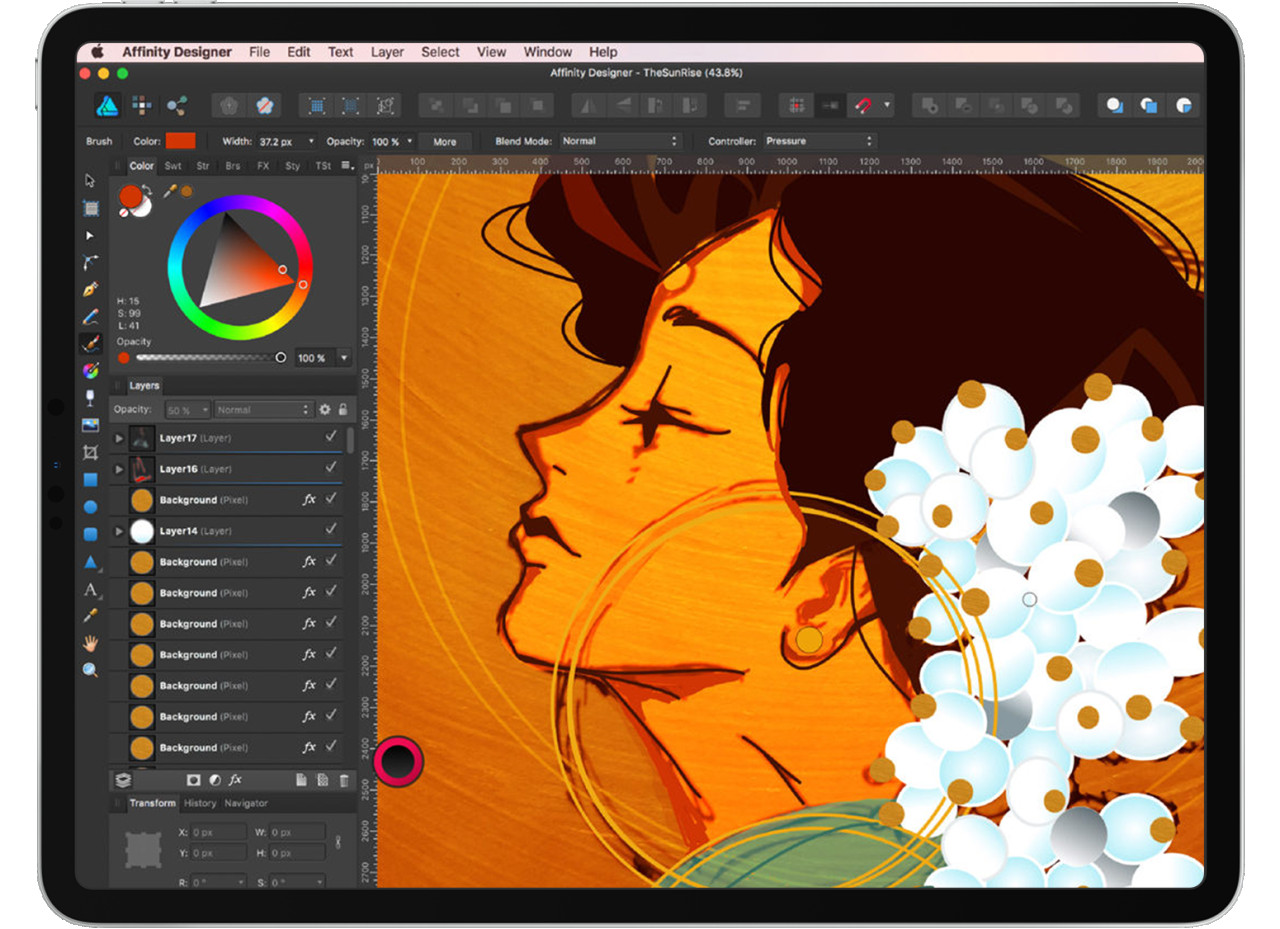Select the Transparency tool glass icon
Image resolution: width=1280 pixels, height=929 pixels.
click(90, 398)
